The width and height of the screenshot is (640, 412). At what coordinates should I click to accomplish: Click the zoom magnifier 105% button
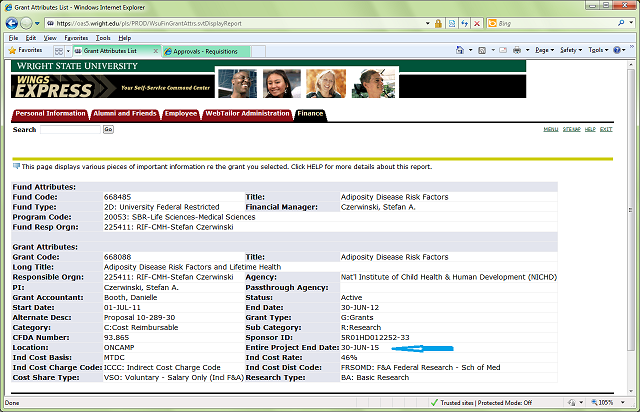point(602,403)
